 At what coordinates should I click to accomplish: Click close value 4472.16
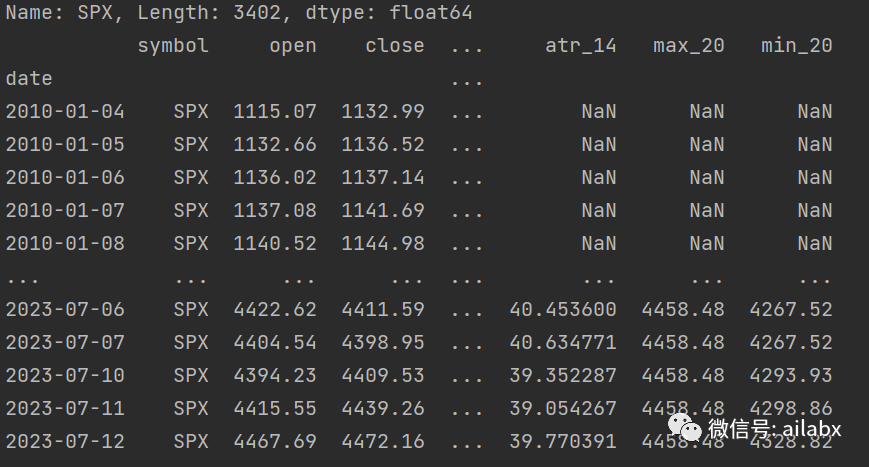[383, 442]
